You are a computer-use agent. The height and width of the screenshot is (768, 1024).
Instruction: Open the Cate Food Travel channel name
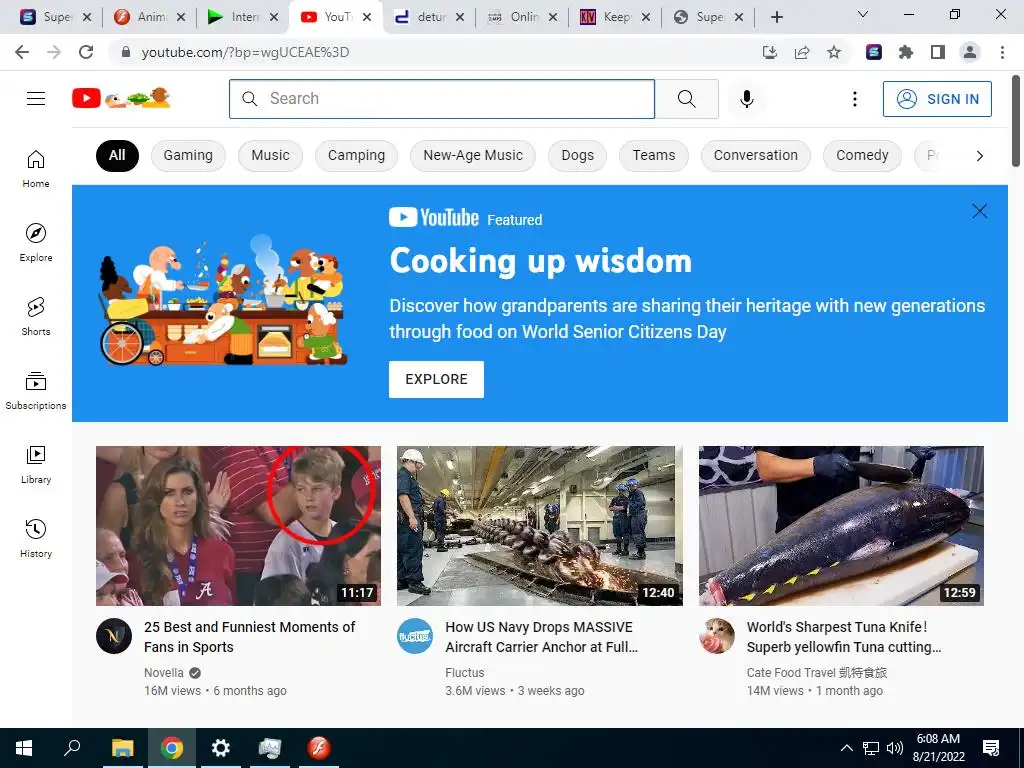817,673
